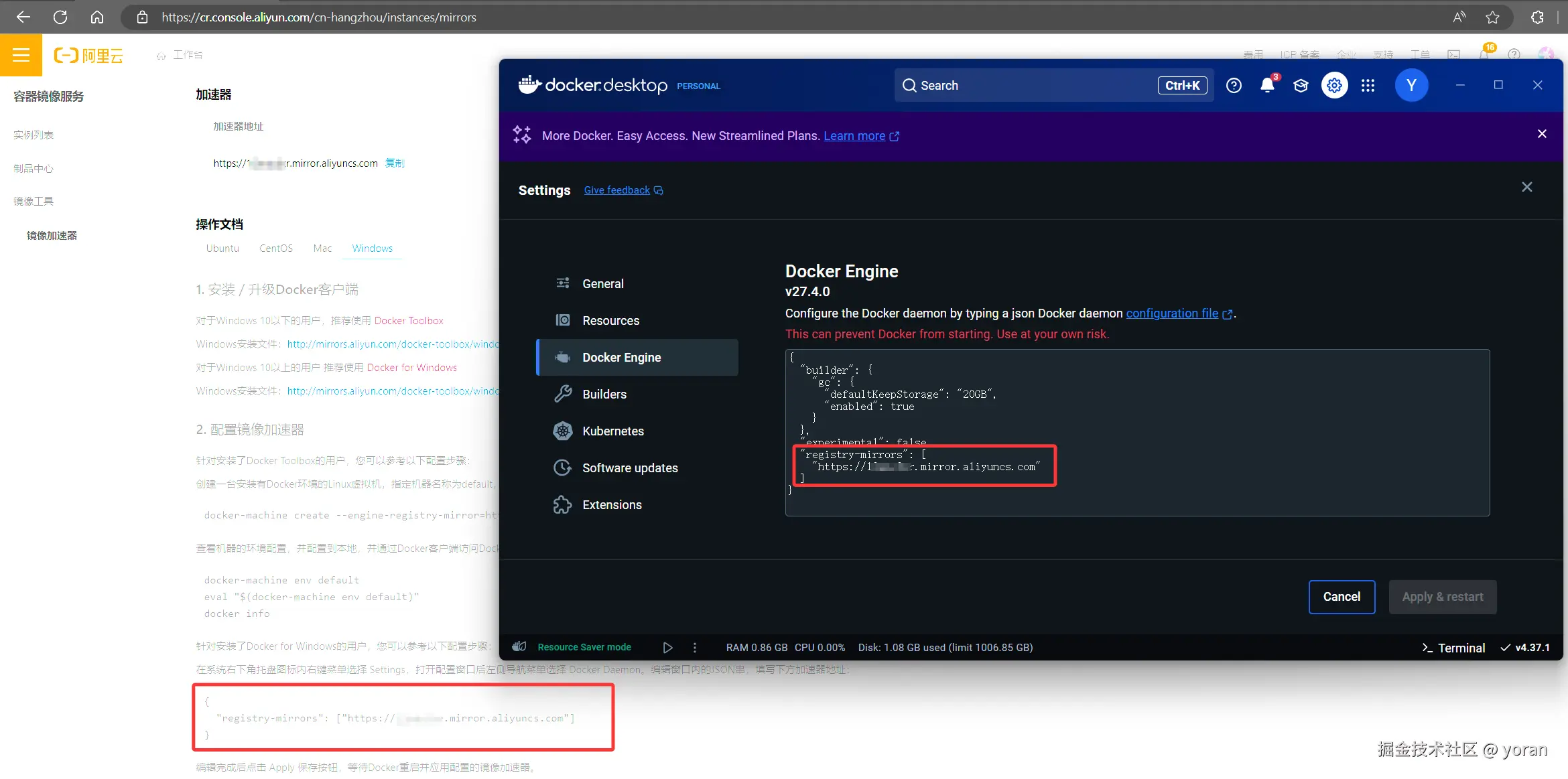Close the Docker Settings panel
The width and height of the screenshot is (1568, 779).
(x=1527, y=187)
